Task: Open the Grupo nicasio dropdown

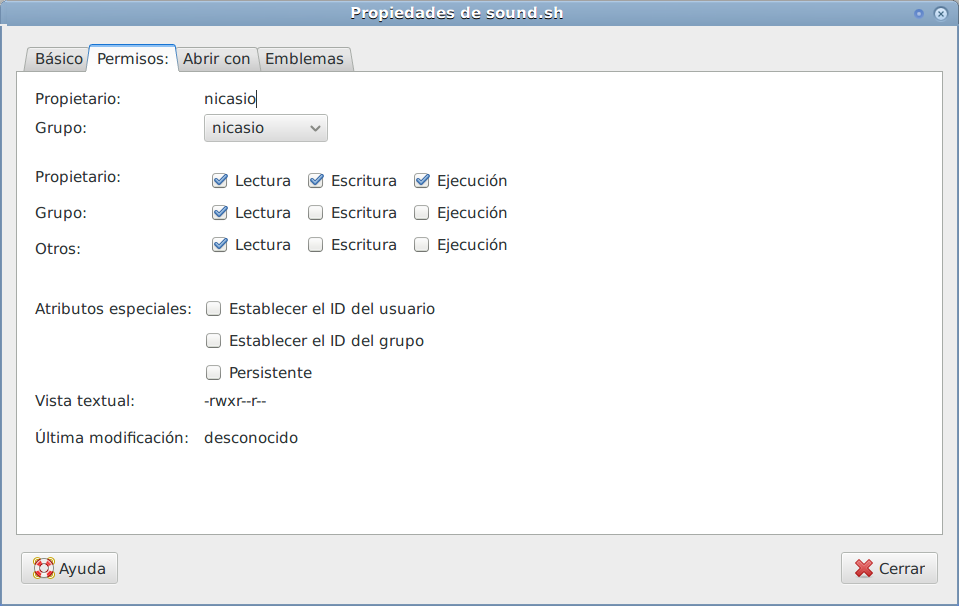Action: [265, 128]
